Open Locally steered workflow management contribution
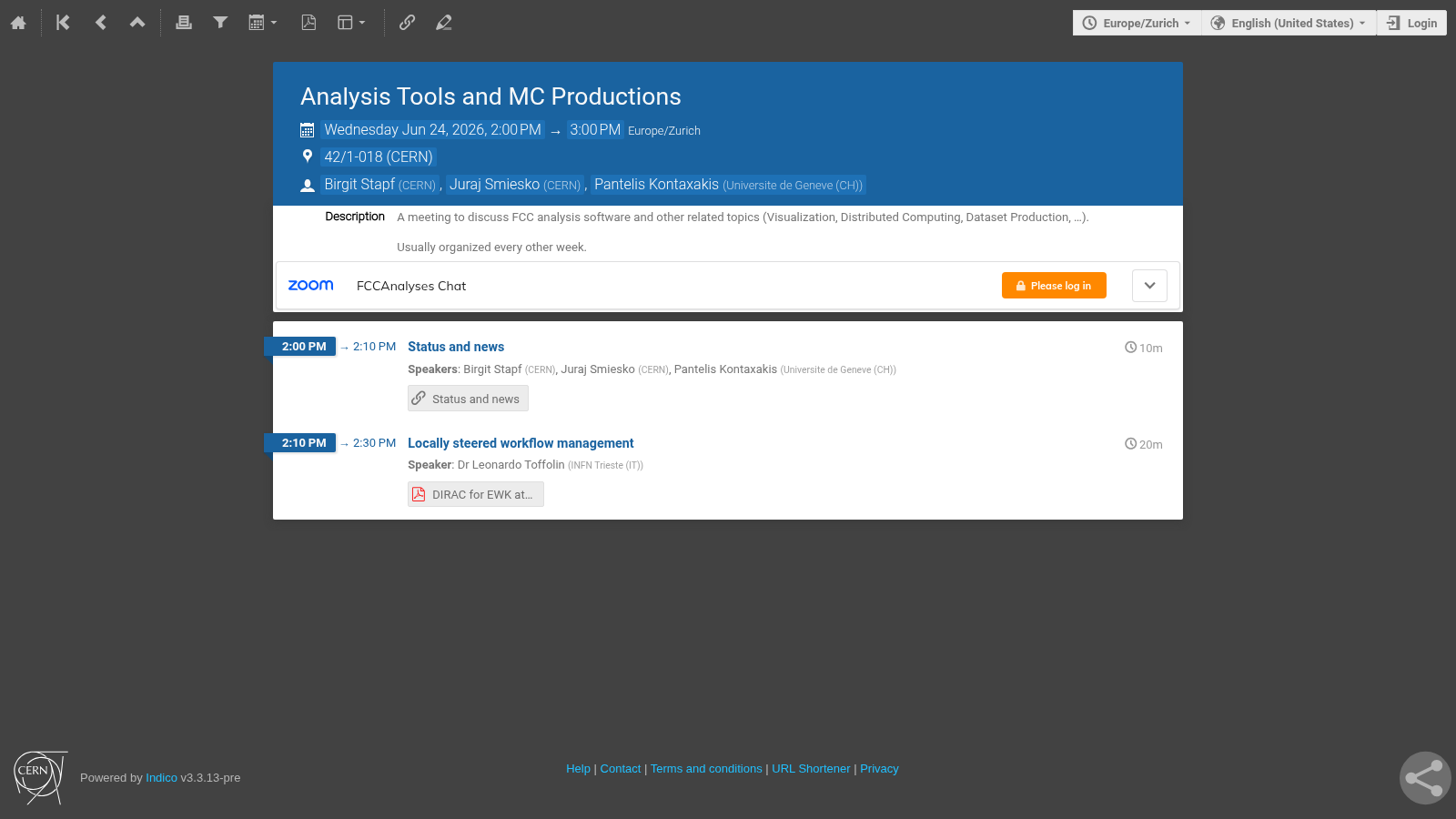1456x819 pixels. [x=521, y=443]
